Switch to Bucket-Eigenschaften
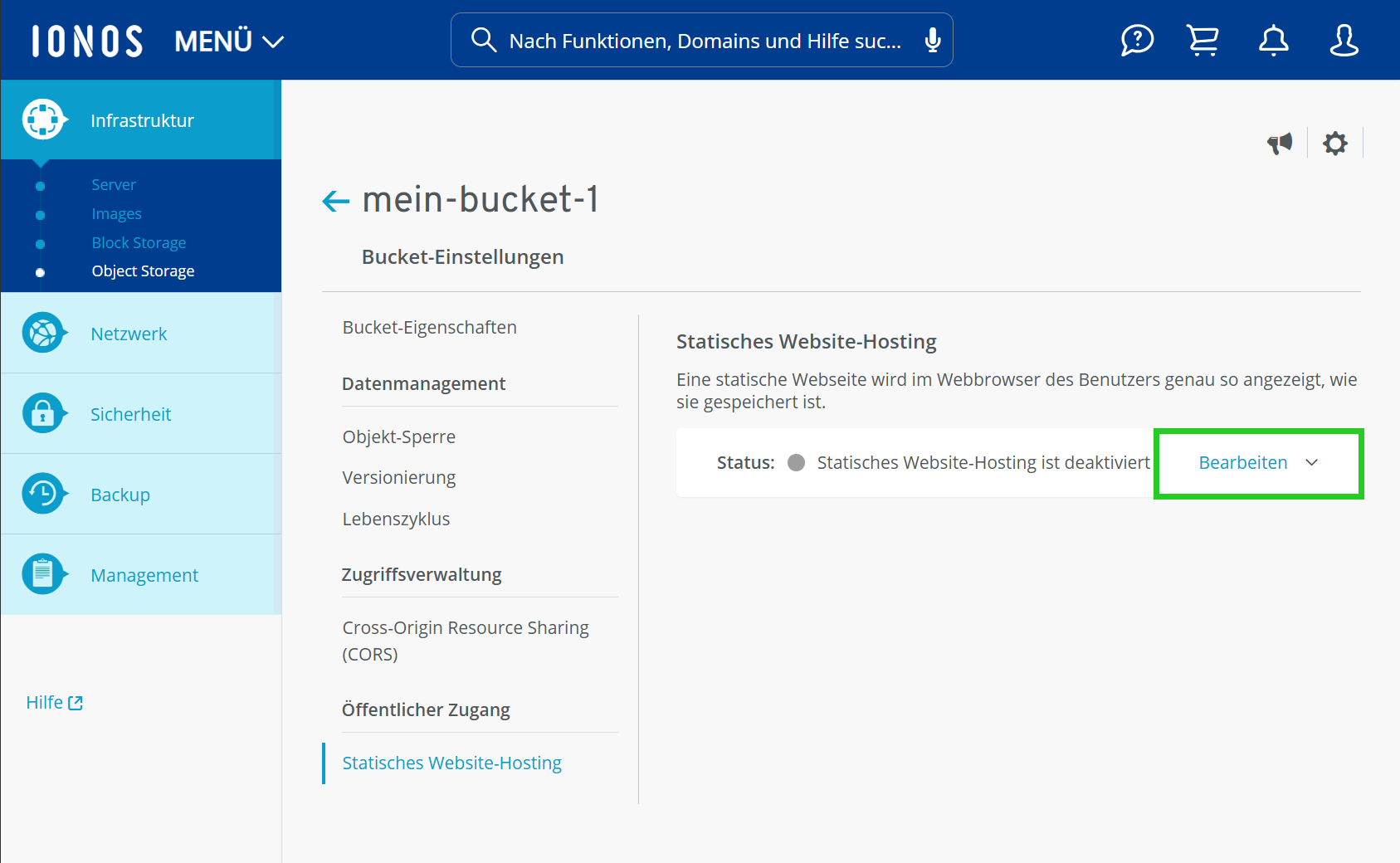The width and height of the screenshot is (1400, 863). (429, 327)
